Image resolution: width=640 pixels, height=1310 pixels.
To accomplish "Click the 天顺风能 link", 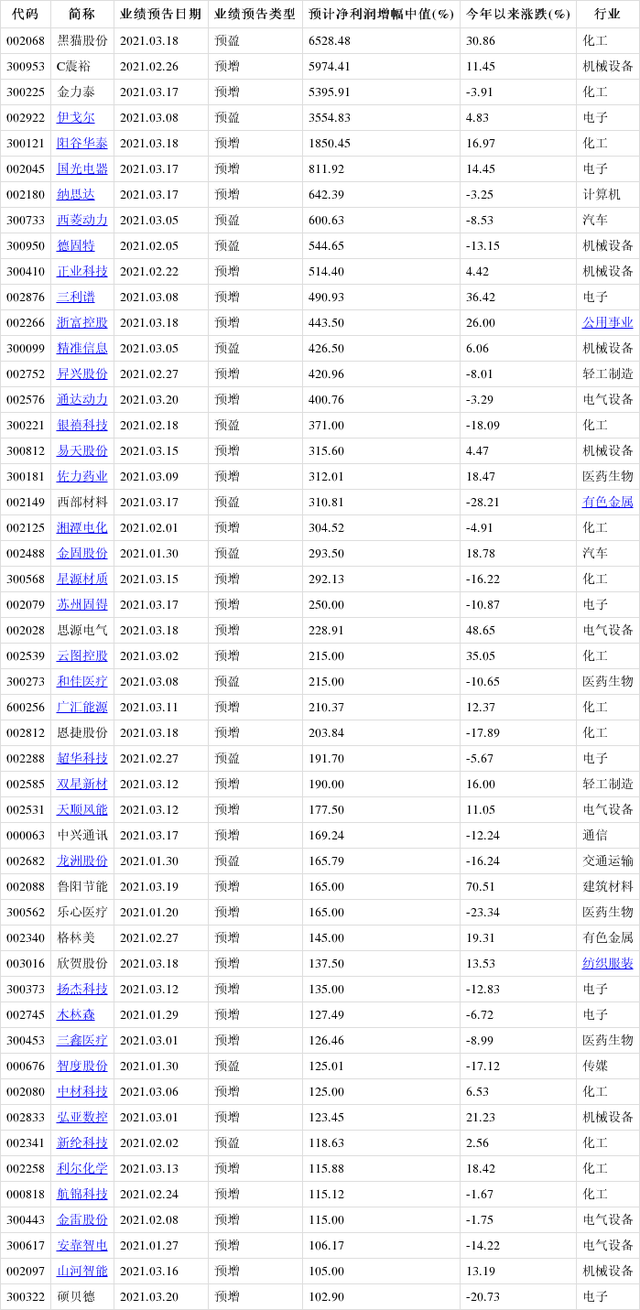I will (x=82, y=809).
